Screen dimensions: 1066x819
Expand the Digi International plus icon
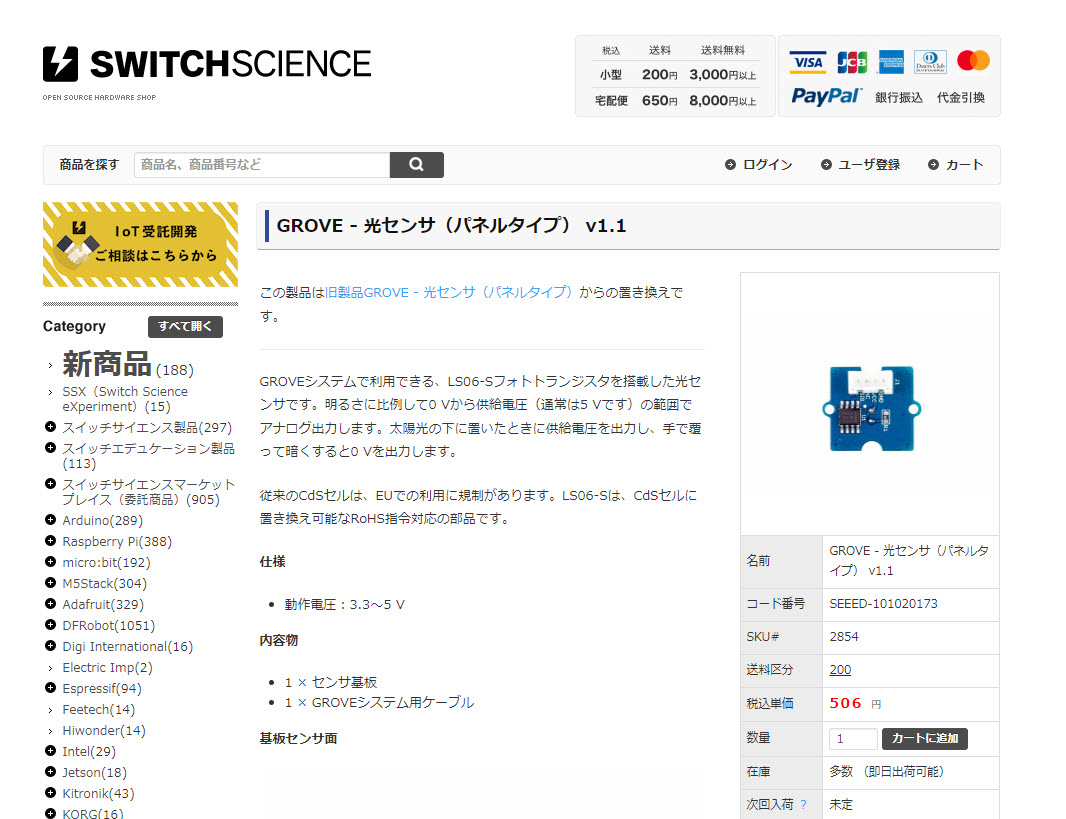tap(50, 646)
